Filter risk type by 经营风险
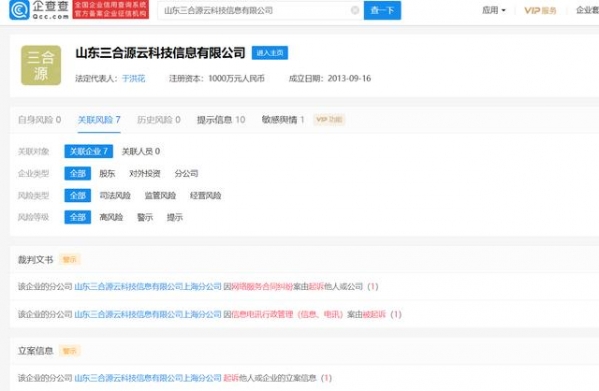This screenshot has height=391, width=599. pyautogui.click(x=206, y=196)
